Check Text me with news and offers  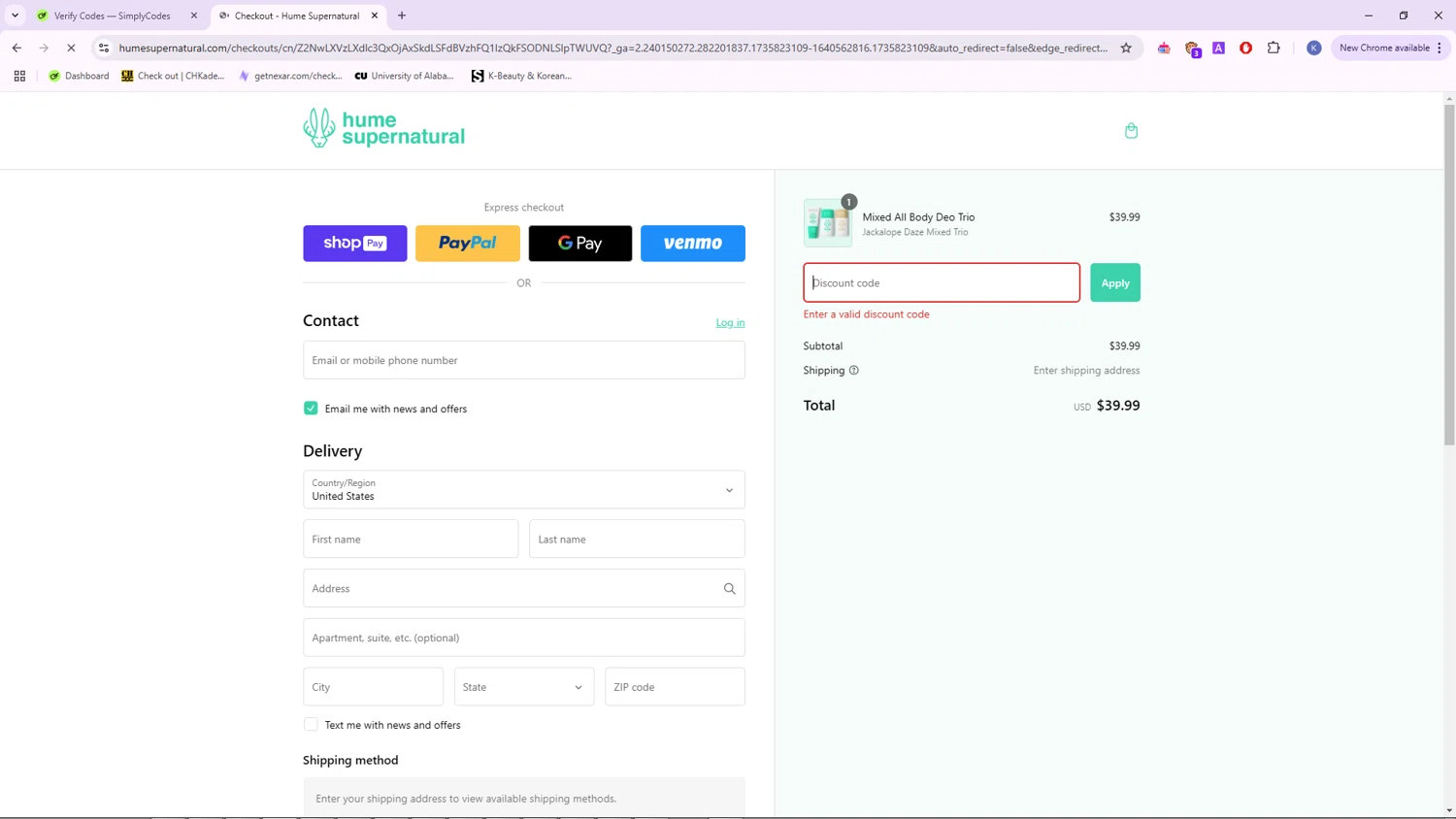tap(311, 725)
